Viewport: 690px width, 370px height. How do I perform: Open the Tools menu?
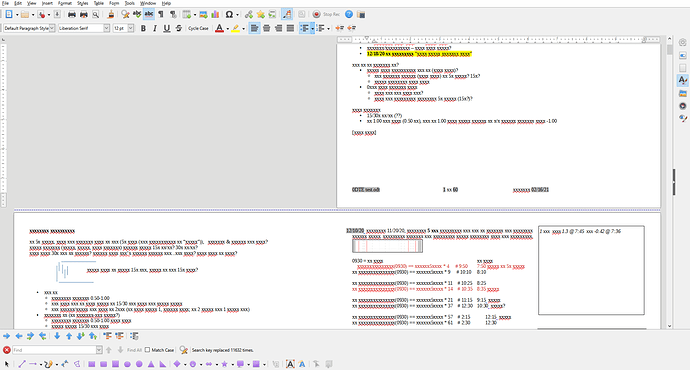click(130, 3)
